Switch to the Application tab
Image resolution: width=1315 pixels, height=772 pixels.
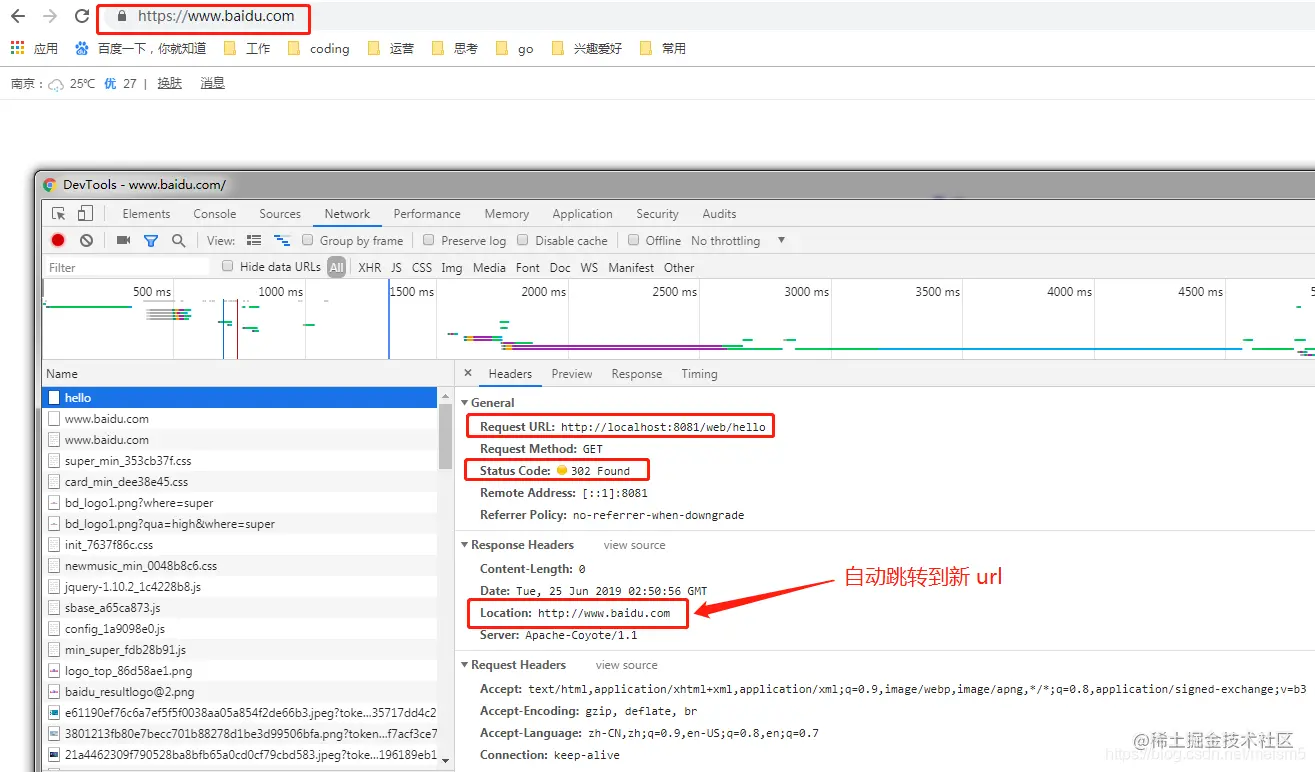582,214
